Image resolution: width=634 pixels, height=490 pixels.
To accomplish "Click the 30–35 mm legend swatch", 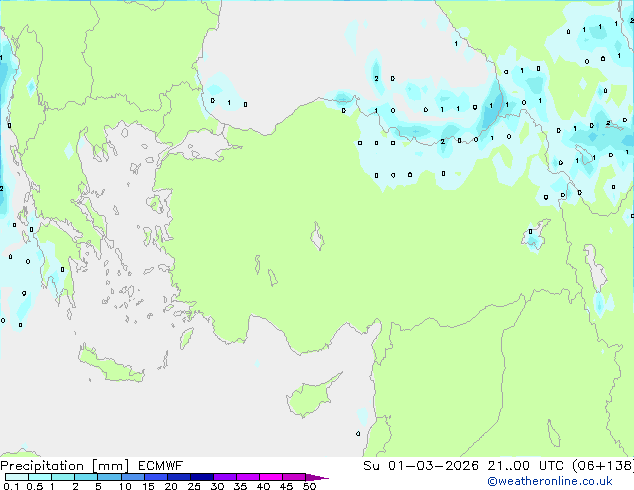I will 225,477.
